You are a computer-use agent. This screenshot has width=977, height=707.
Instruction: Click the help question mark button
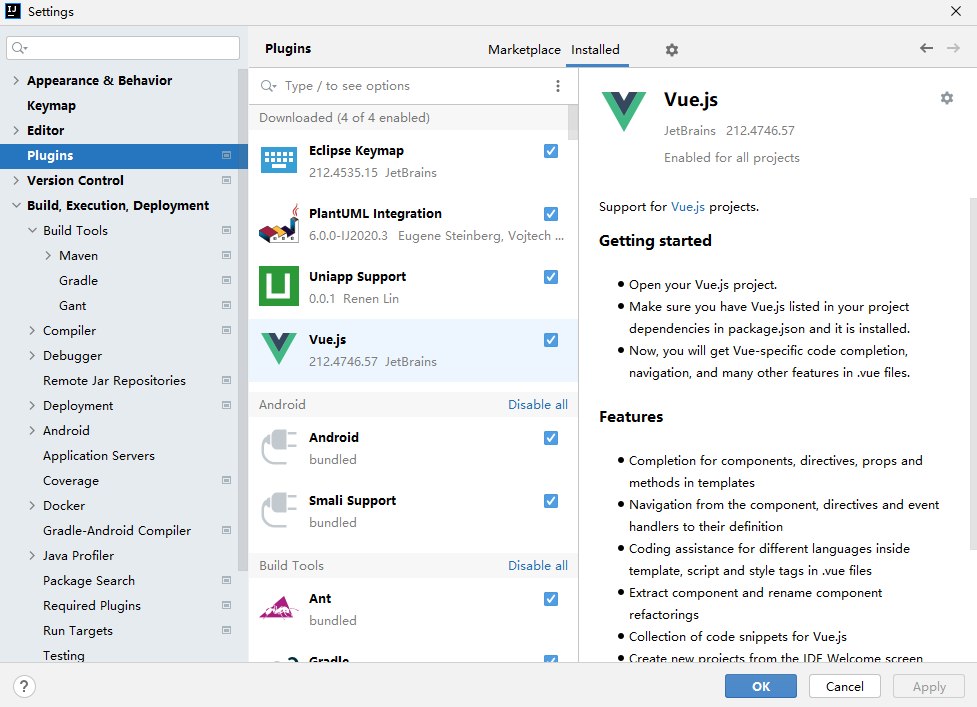(x=25, y=686)
